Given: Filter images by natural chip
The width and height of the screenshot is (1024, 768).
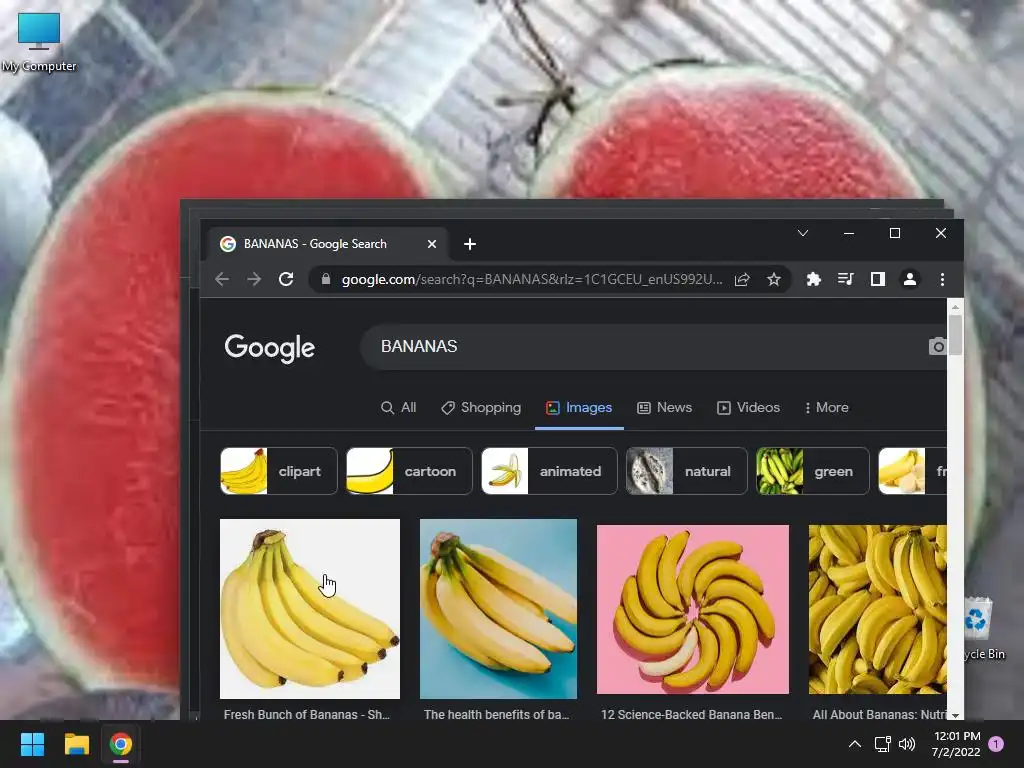Looking at the screenshot, I should point(686,471).
